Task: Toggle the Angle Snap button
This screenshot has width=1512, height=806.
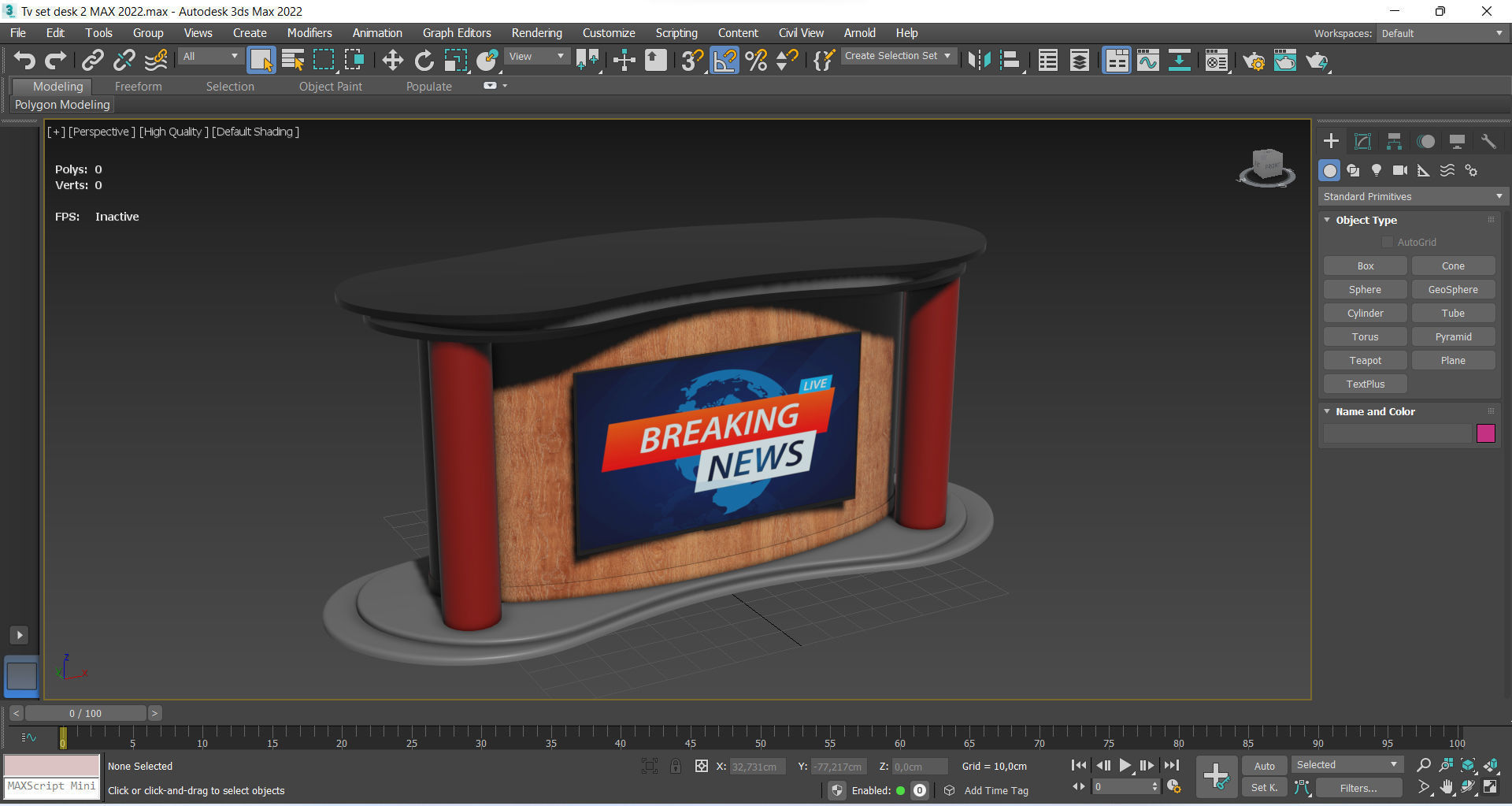Action: point(724,61)
